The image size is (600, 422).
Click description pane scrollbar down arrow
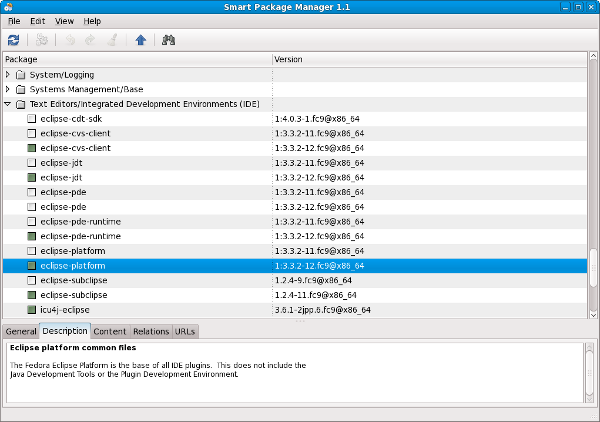pyautogui.click(x=589, y=398)
